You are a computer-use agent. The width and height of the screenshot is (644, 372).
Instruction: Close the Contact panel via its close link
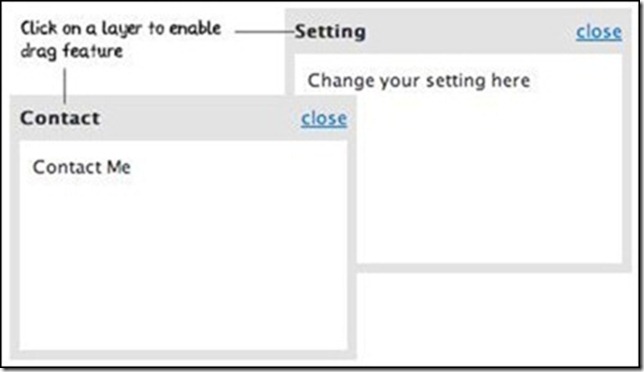click(x=324, y=119)
